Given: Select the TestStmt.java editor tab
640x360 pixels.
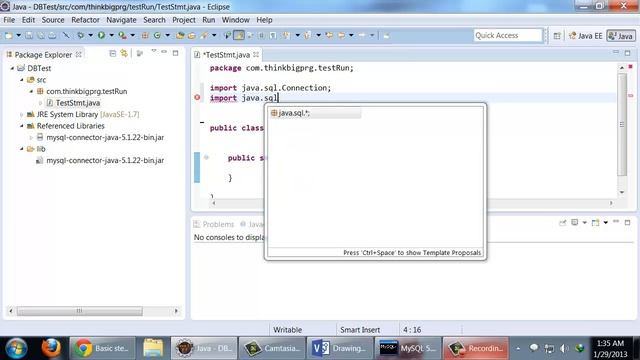Looking at the screenshot, I should point(227,55).
